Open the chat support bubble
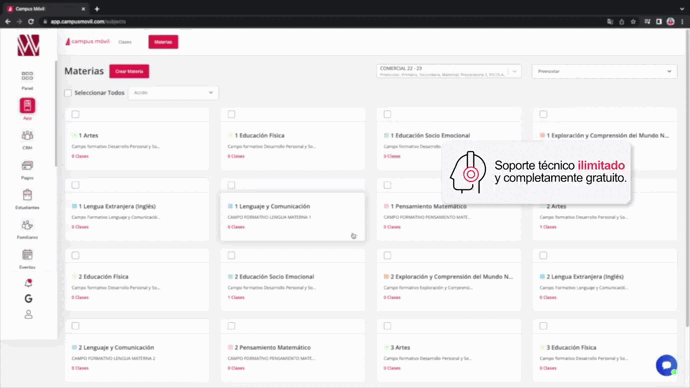 coord(666,365)
